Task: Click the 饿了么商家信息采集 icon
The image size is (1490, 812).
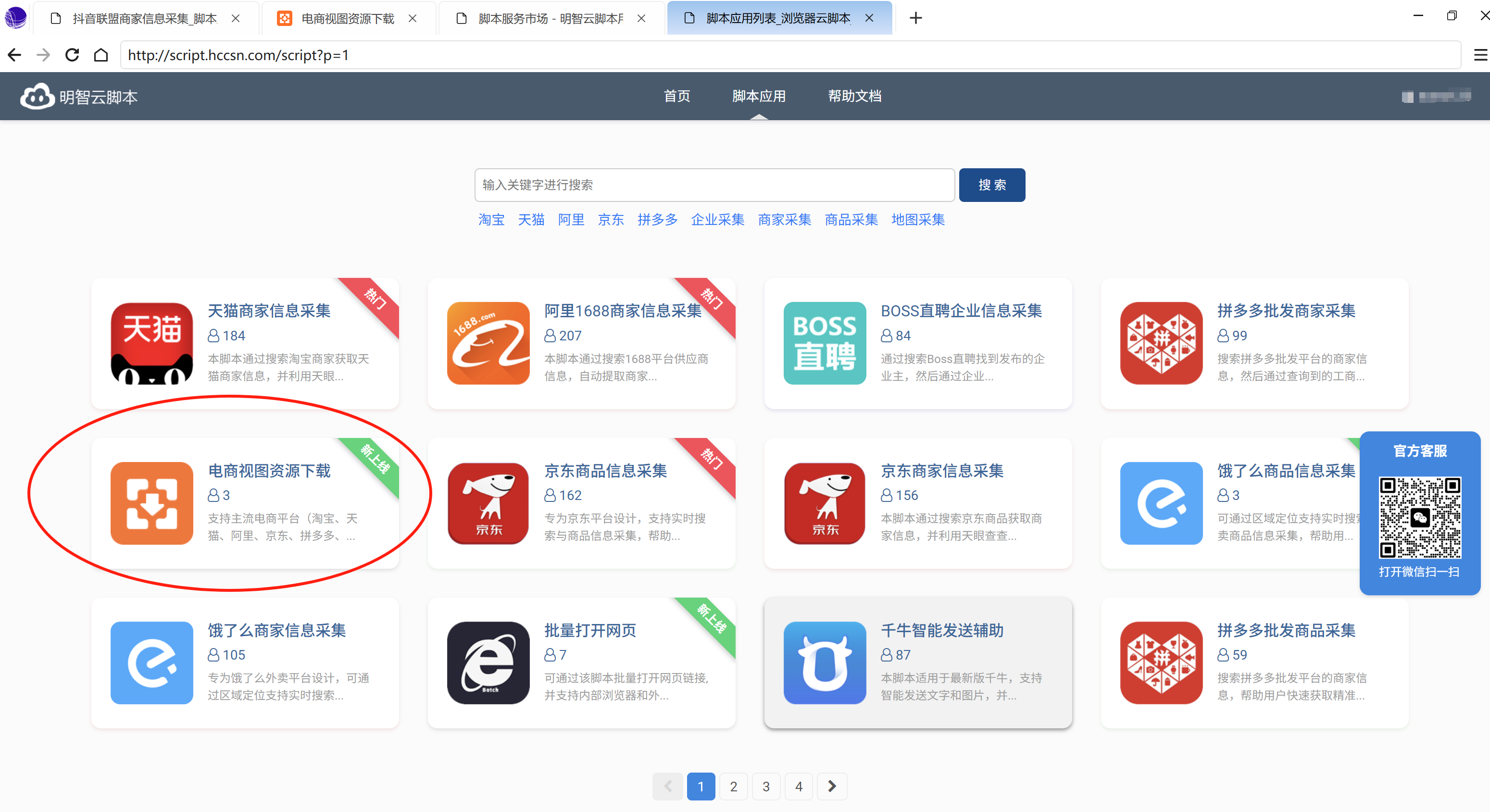Action: 151,663
